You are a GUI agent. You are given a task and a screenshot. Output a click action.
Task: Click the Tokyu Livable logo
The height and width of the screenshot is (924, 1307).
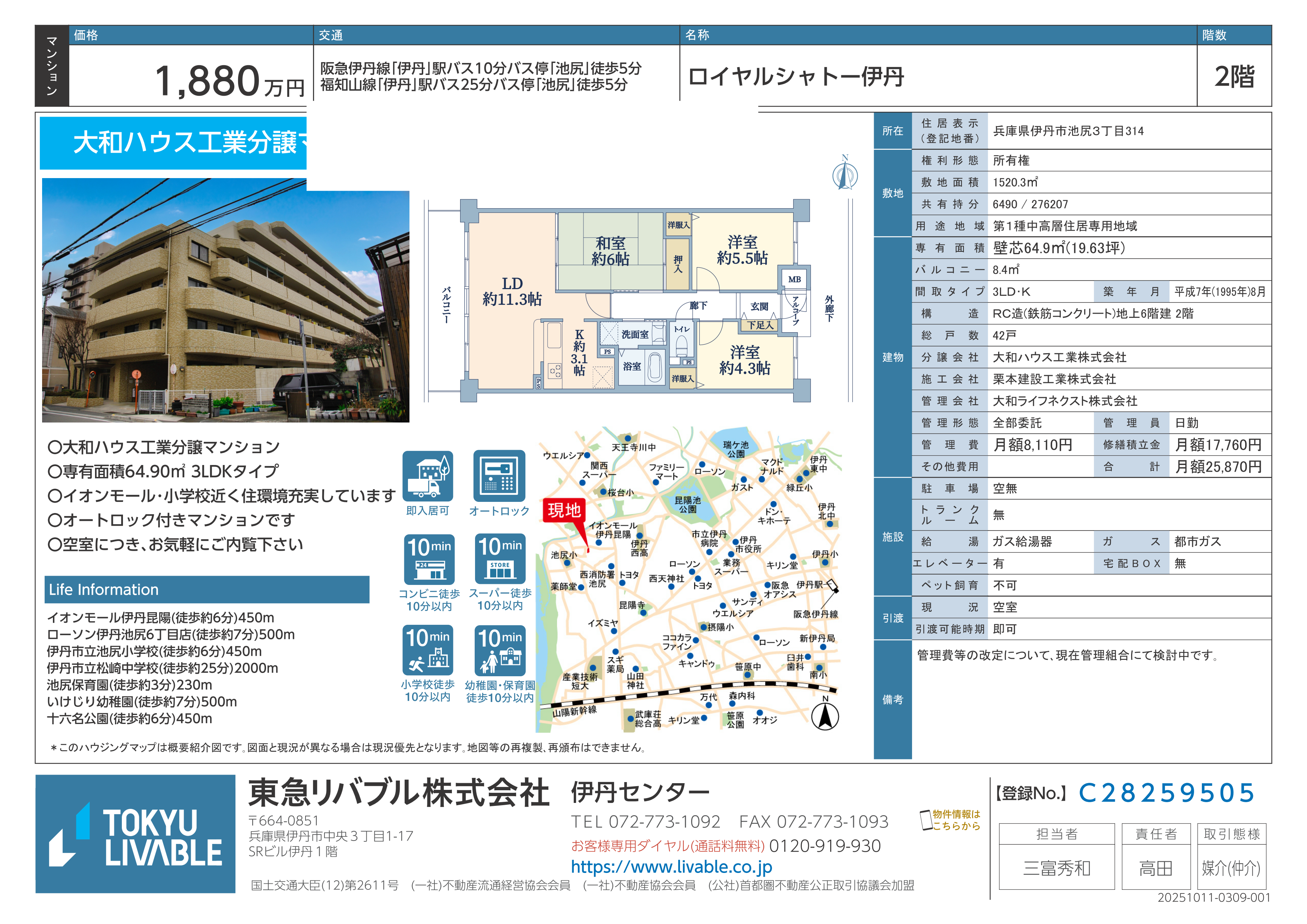pos(136,833)
